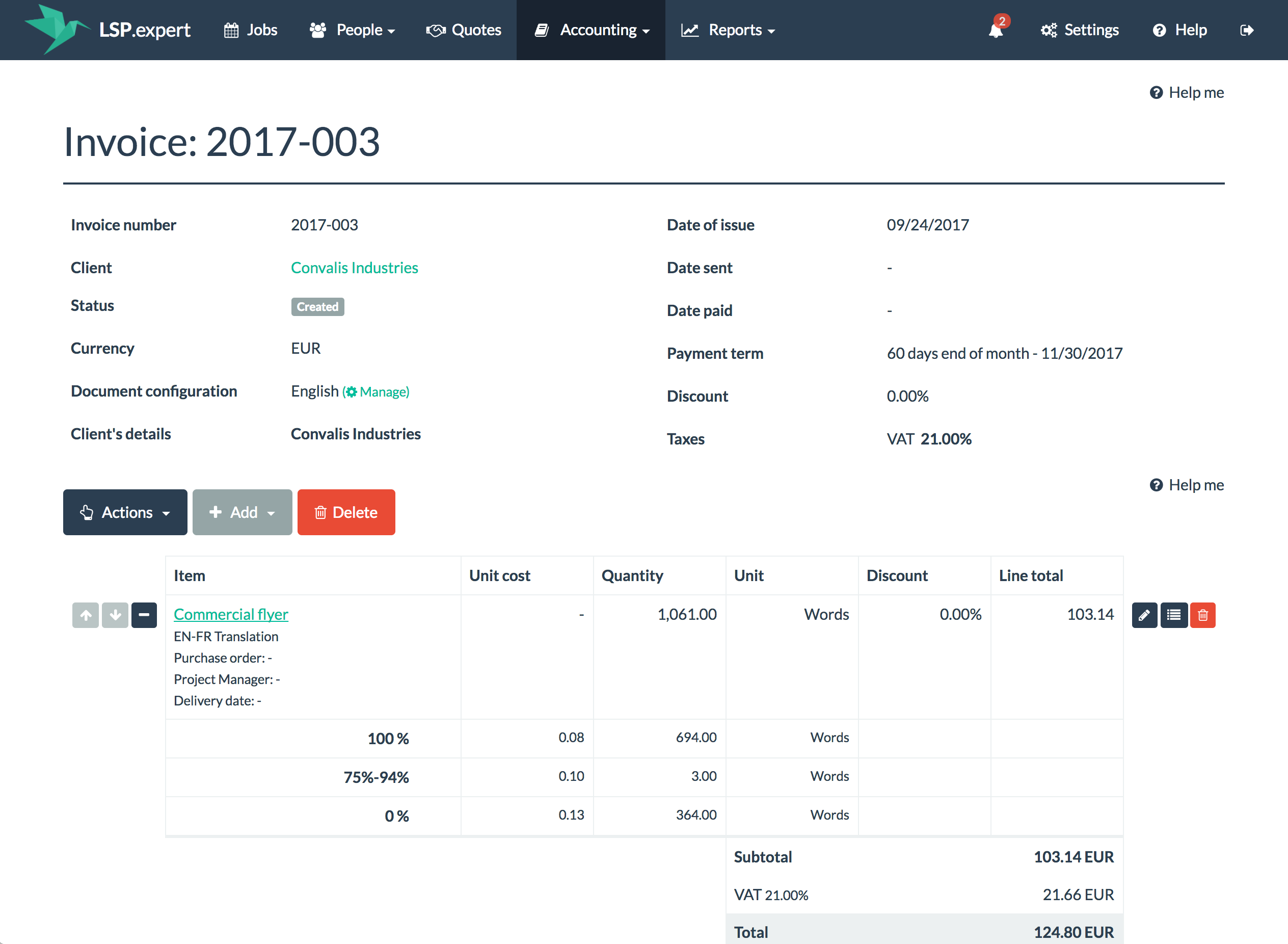Click the date of issue 09/24/2017
This screenshot has width=1288, height=944.
[928, 225]
